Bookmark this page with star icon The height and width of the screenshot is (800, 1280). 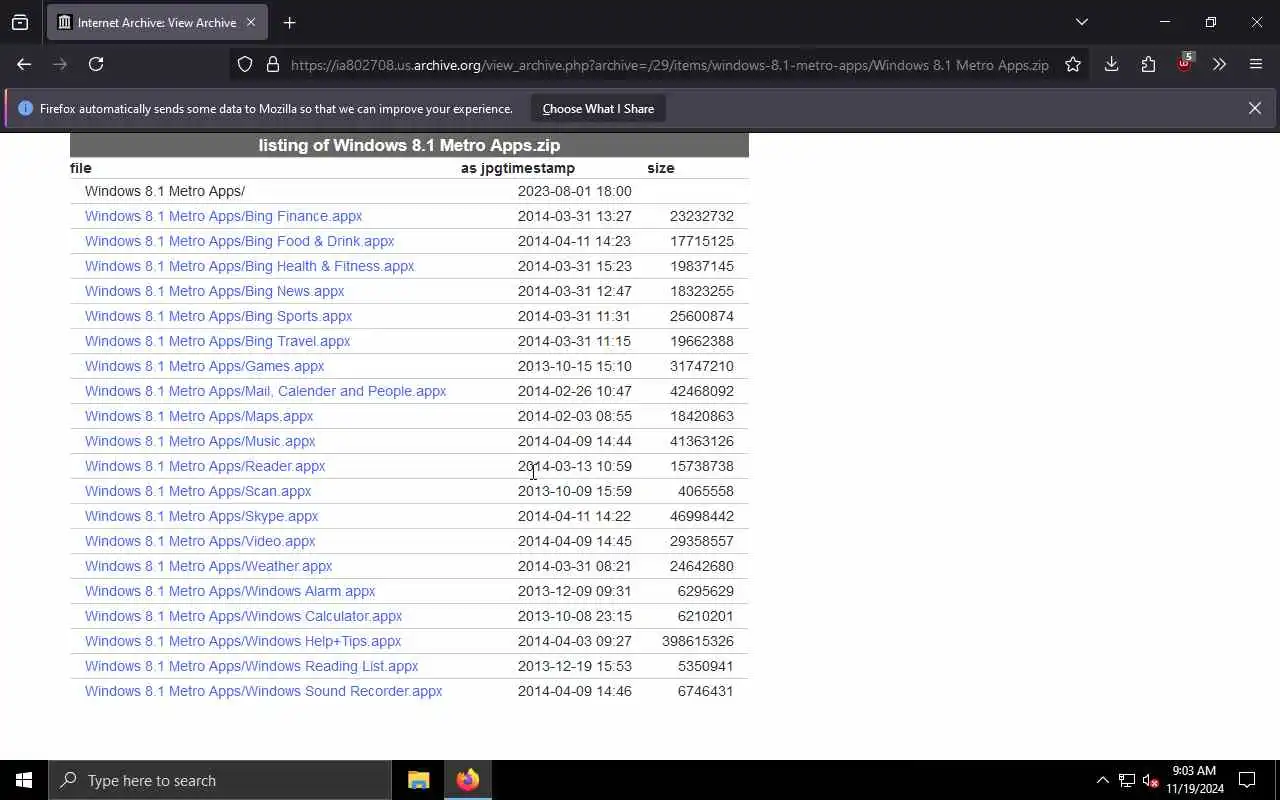[x=1073, y=64]
